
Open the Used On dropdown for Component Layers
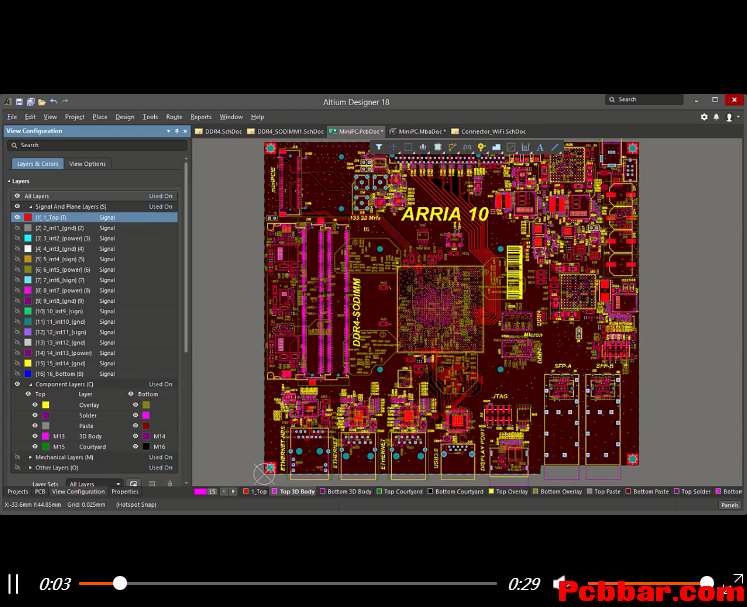(x=160, y=384)
